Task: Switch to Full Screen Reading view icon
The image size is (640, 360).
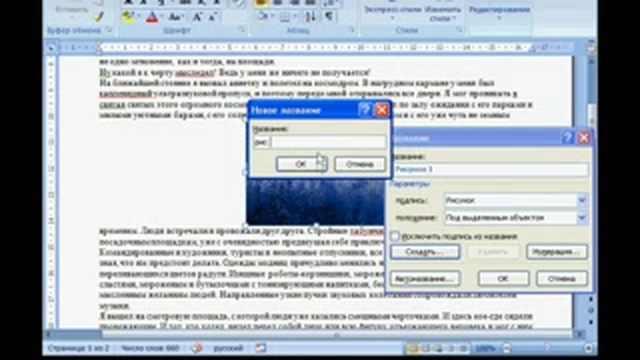Action: pyautogui.click(x=426, y=348)
